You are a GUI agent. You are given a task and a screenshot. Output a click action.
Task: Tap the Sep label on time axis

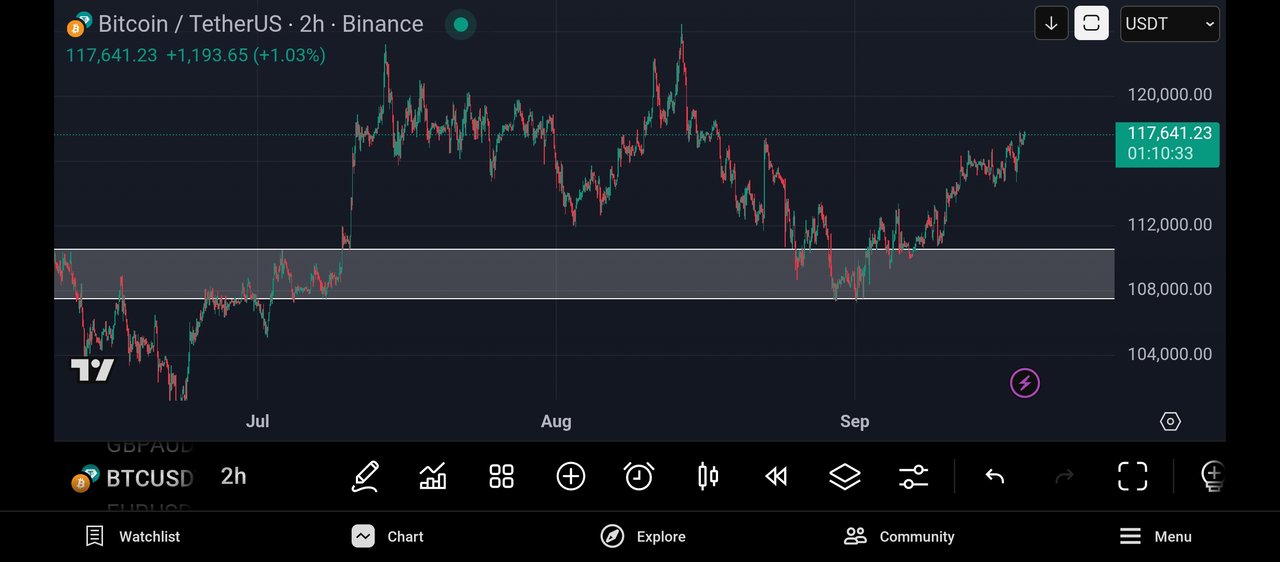855,421
